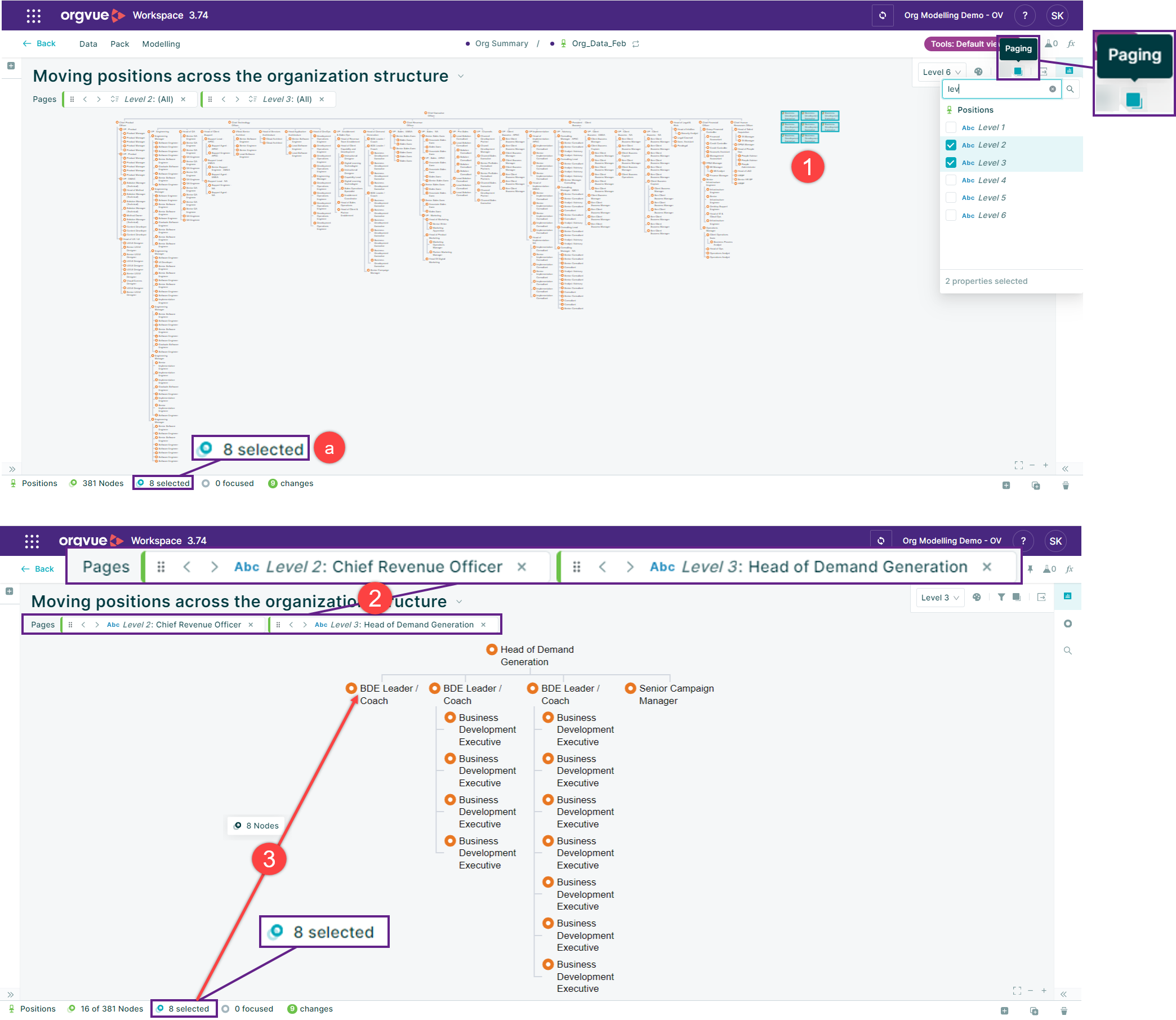Image resolution: width=1176 pixels, height=1020 pixels.
Task: Open the fx expression icon in upper screenshot
Action: tap(1071, 44)
